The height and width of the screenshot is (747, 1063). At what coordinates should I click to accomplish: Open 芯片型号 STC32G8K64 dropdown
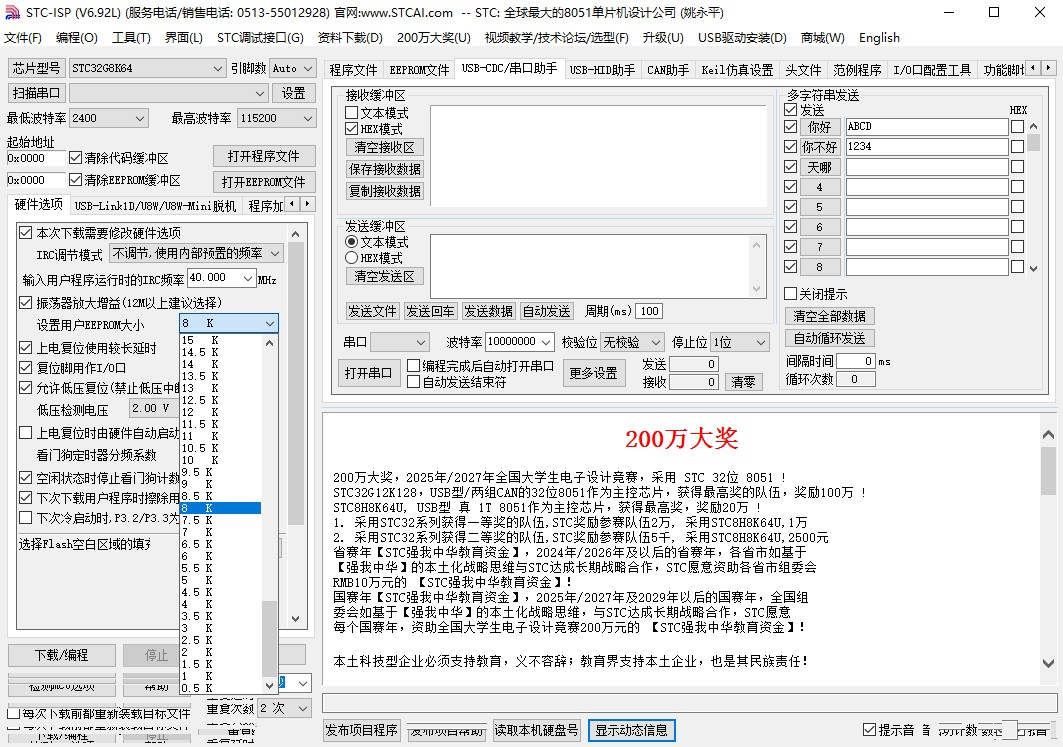pyautogui.click(x=147, y=68)
